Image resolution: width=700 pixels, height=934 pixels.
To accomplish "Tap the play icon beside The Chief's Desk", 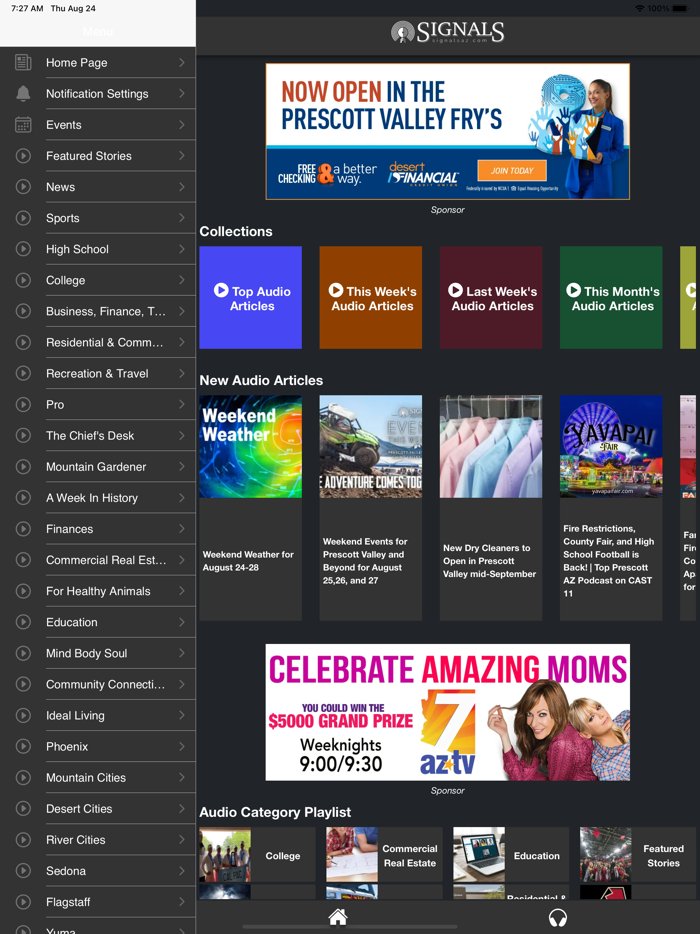I will coord(23,435).
